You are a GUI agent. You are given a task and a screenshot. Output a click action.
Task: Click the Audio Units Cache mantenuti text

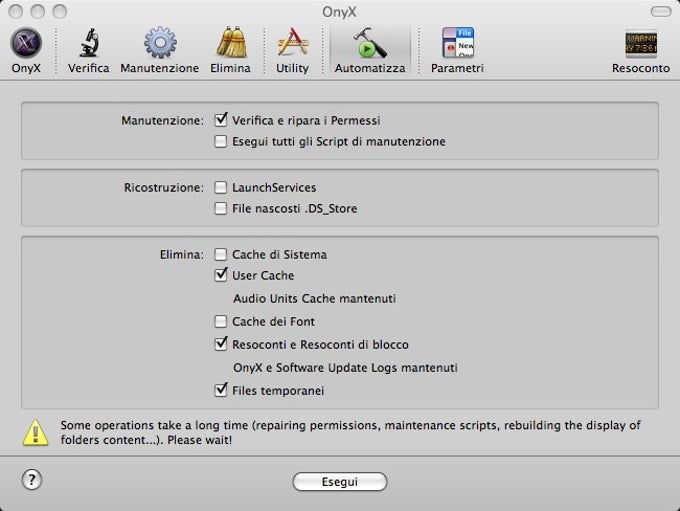point(314,298)
